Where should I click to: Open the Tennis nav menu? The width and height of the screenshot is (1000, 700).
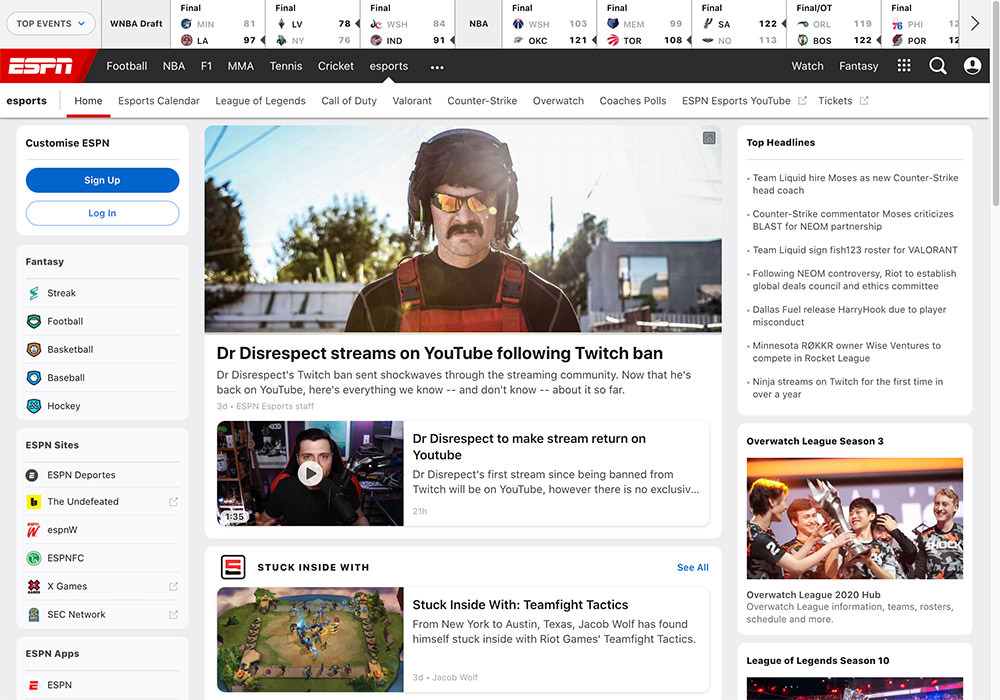[286, 66]
